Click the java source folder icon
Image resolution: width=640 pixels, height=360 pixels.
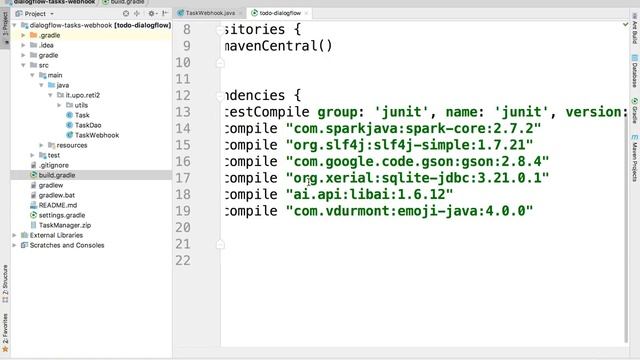(51, 85)
